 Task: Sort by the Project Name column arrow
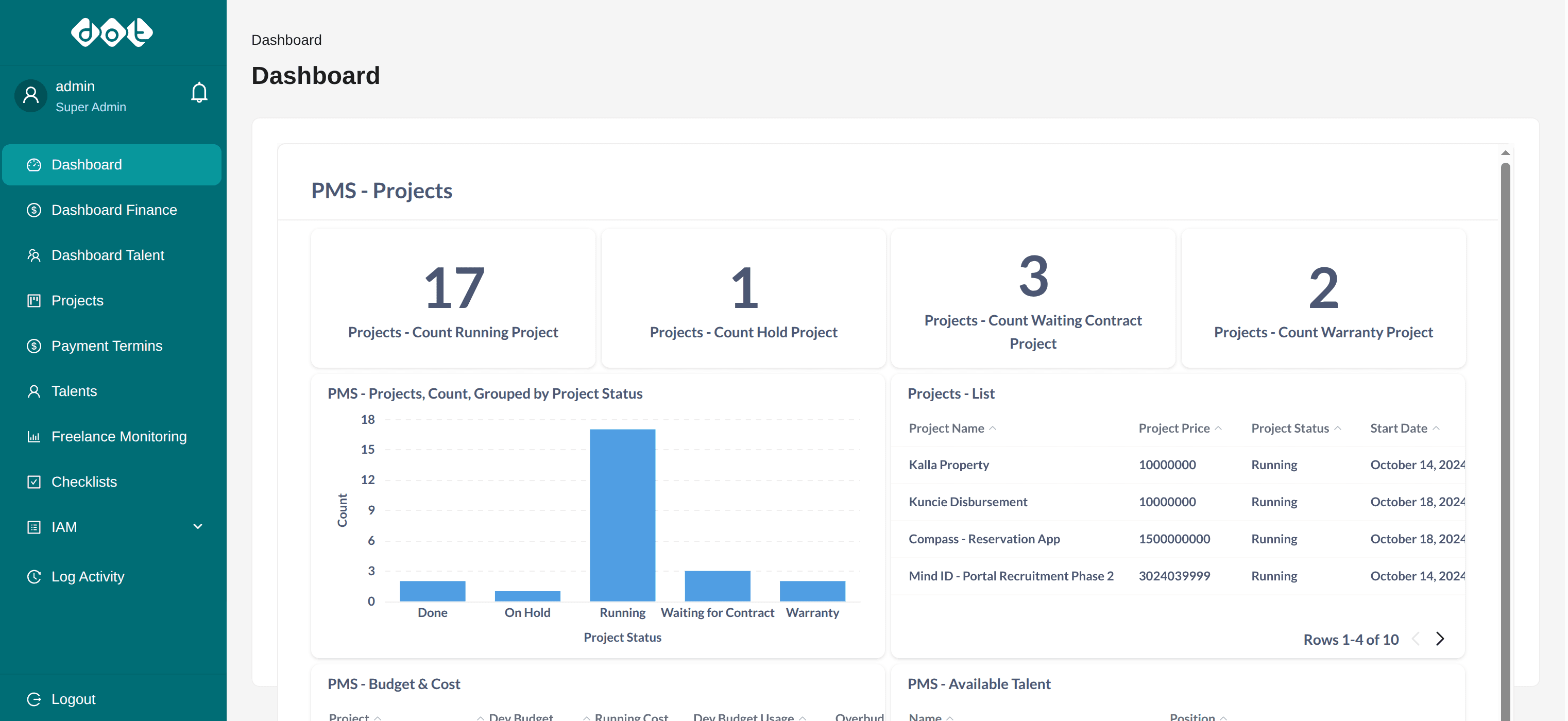click(x=993, y=428)
